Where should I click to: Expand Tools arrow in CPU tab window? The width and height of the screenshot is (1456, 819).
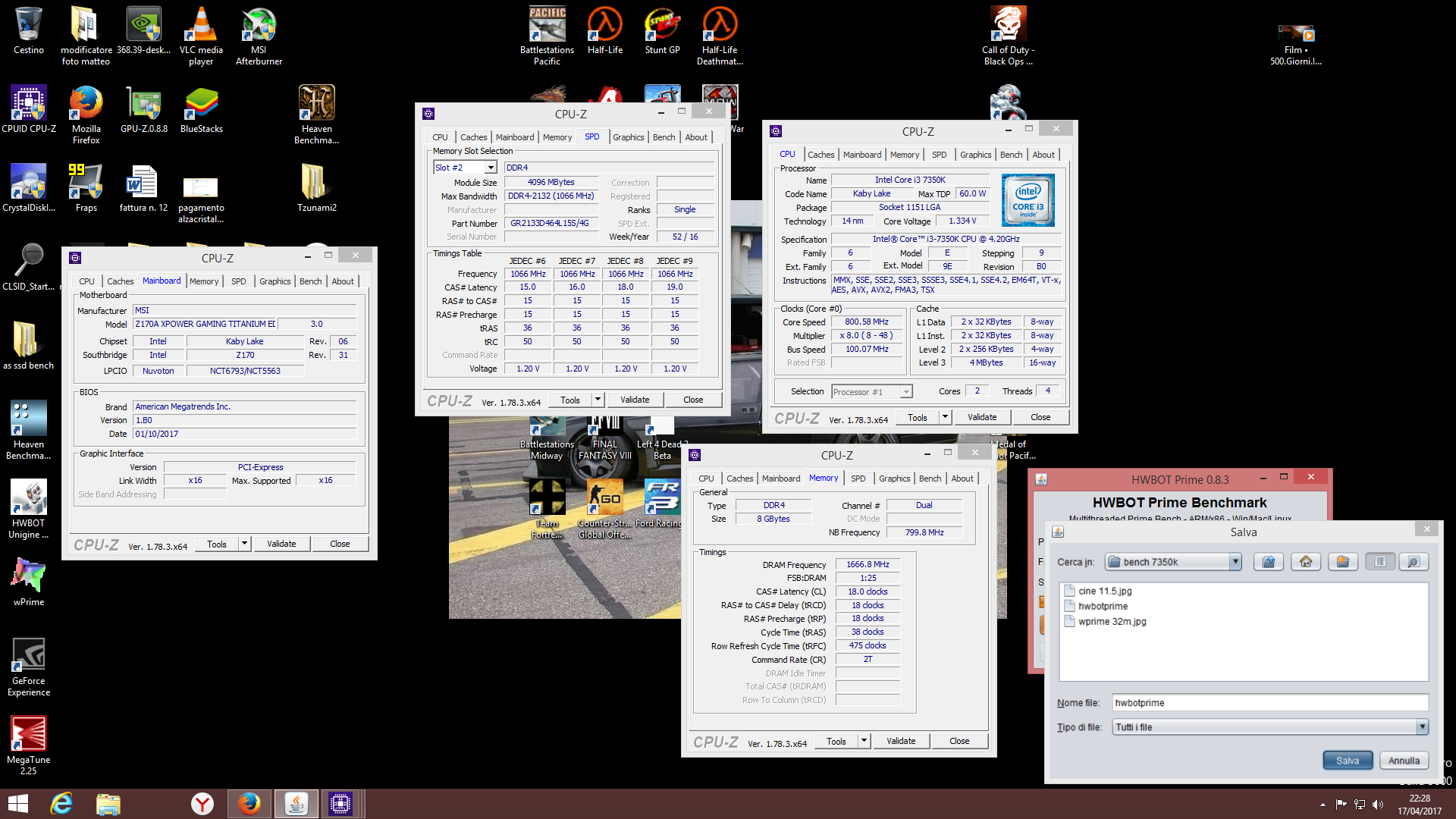pyautogui.click(x=945, y=417)
